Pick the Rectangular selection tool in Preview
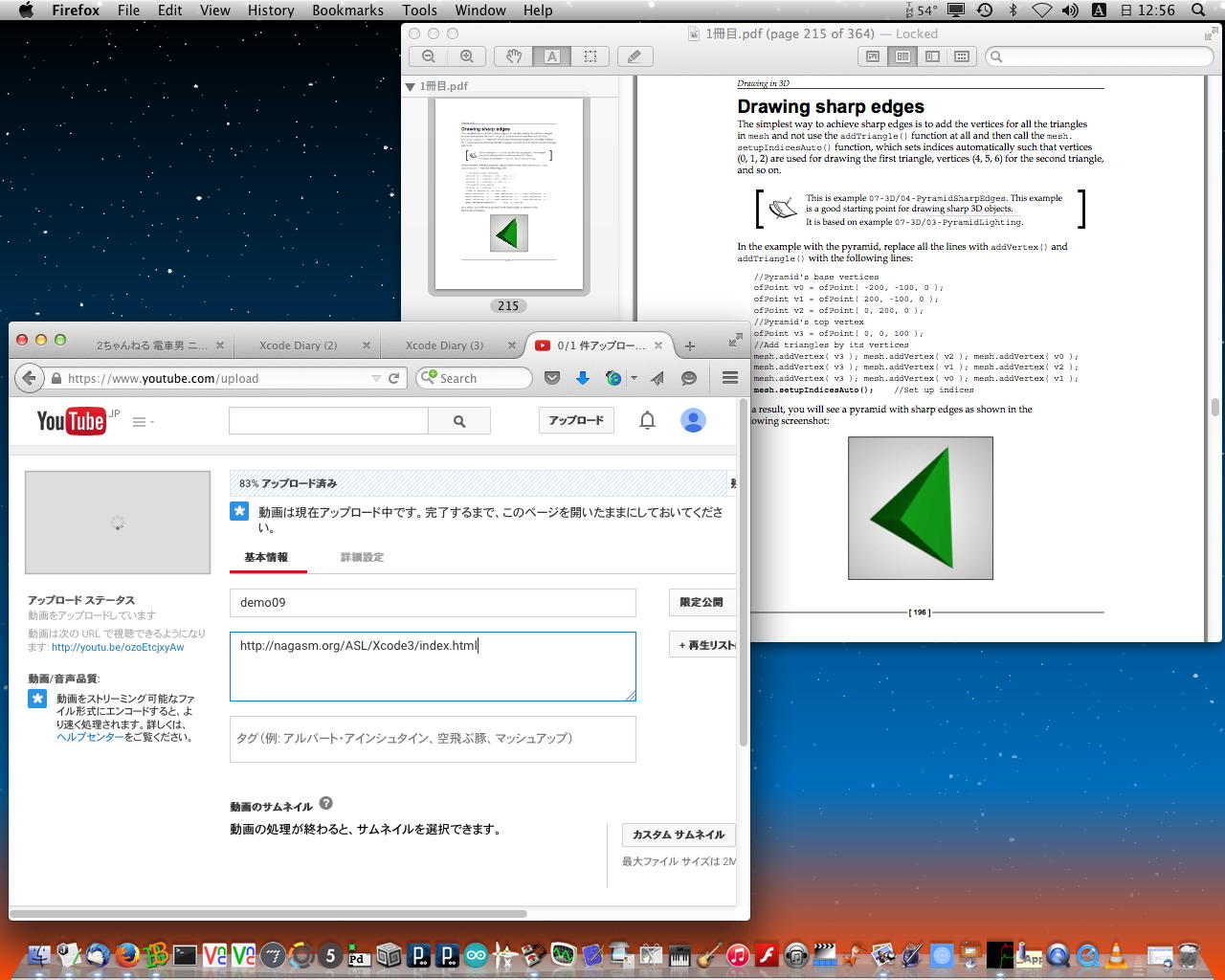 tap(590, 56)
